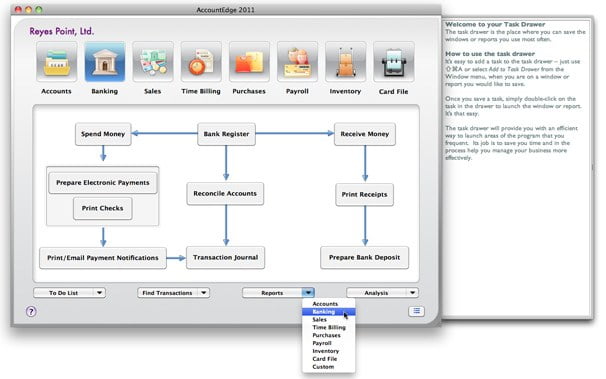The height and width of the screenshot is (379, 606).
Task: Select the Banking command center icon
Action: 105,62
